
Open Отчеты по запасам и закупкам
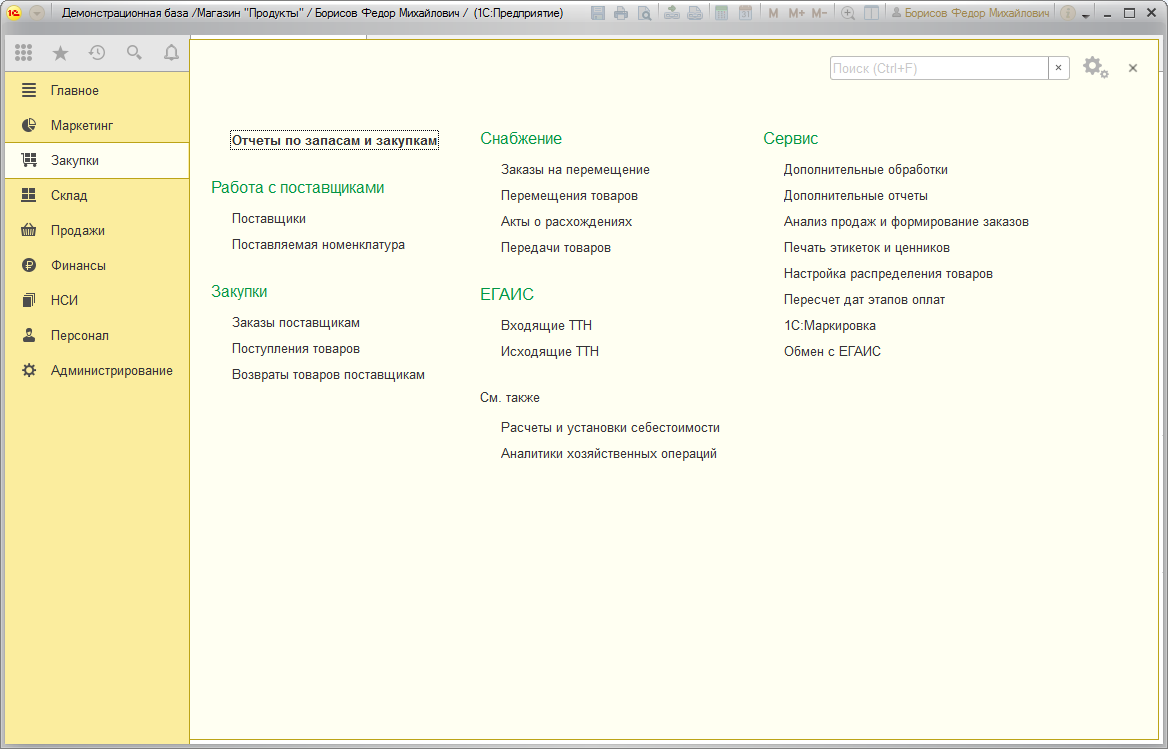(334, 140)
